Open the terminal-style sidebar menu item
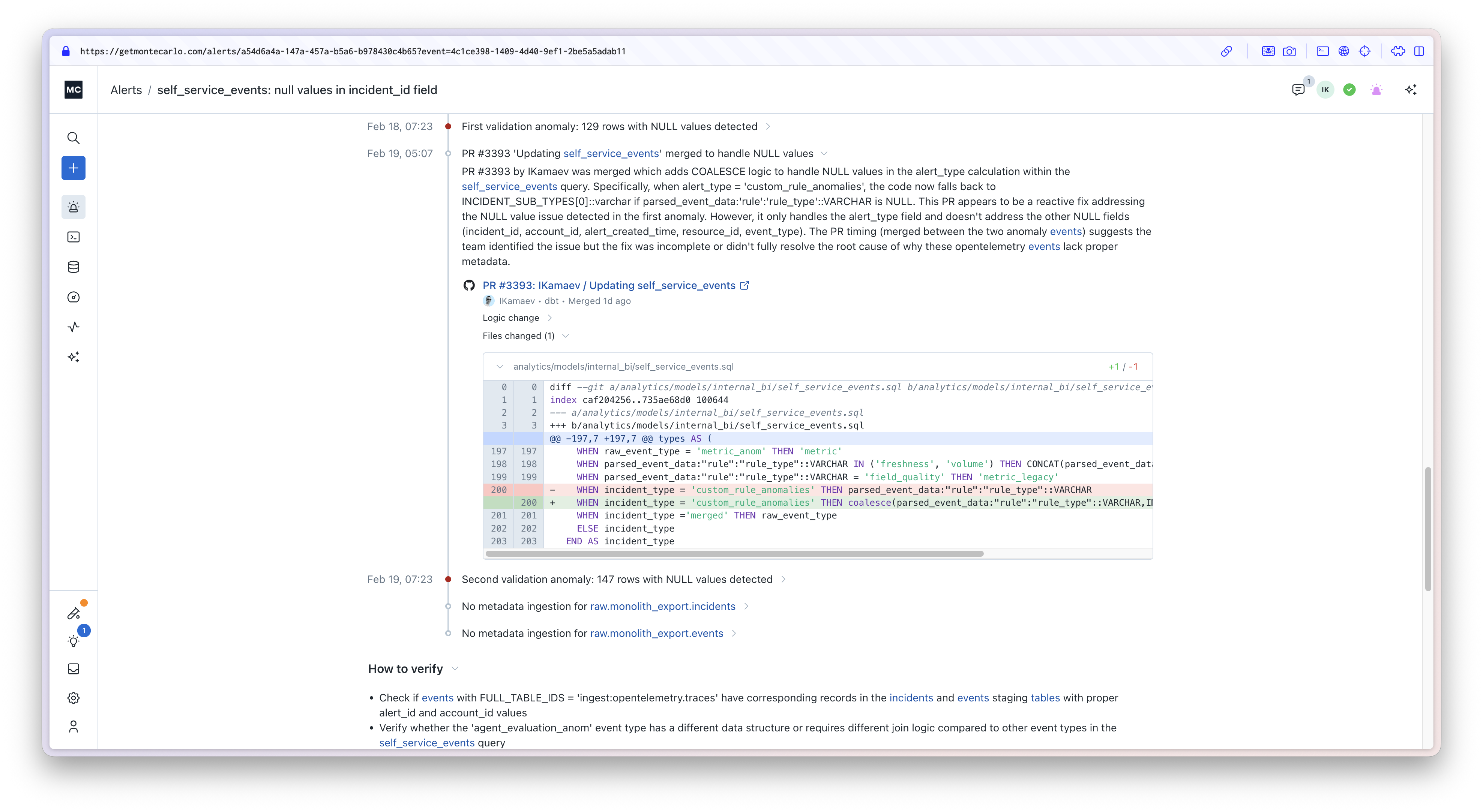Viewport: 1483px width, 812px height. (73, 237)
